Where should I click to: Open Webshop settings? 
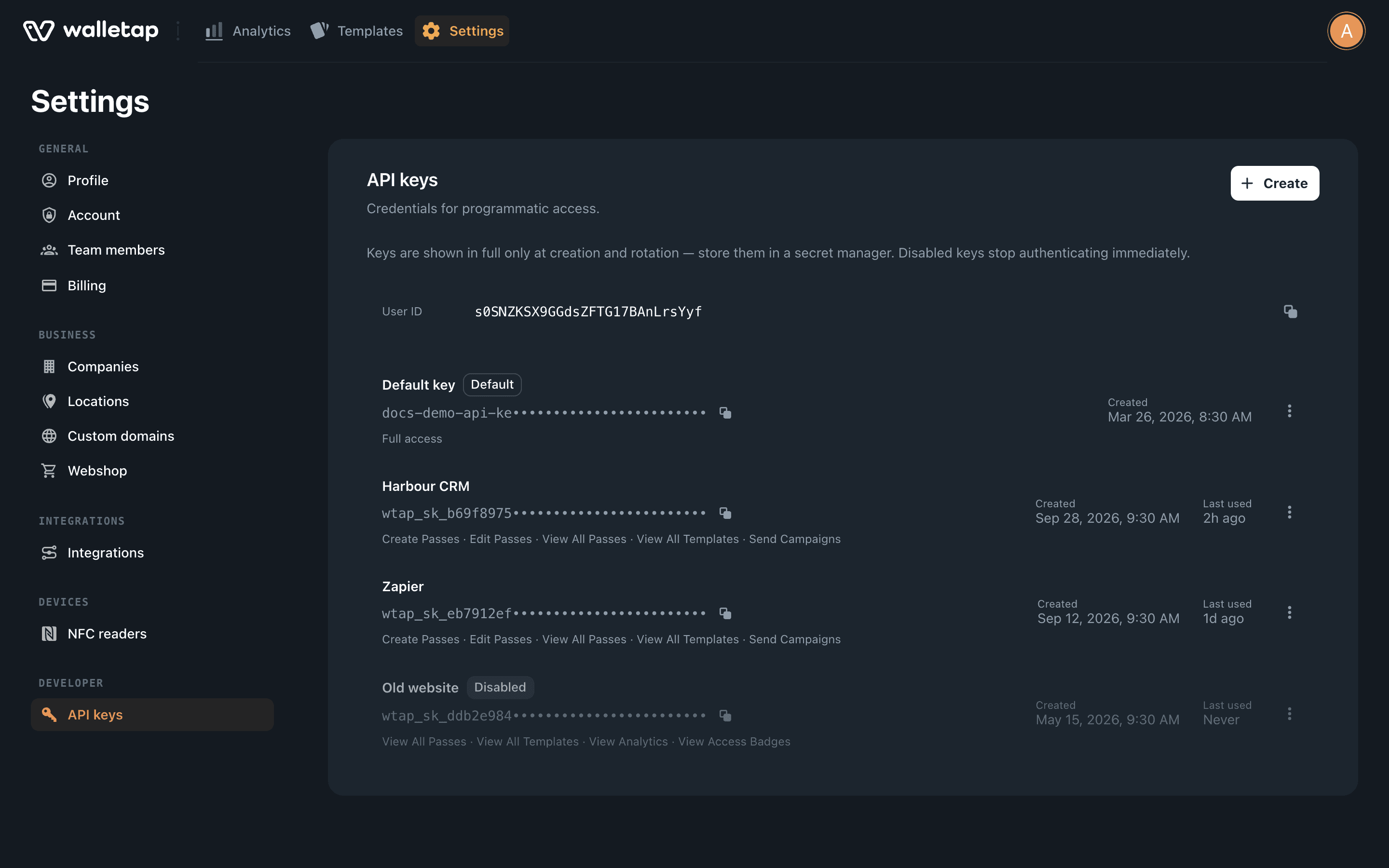152,471
